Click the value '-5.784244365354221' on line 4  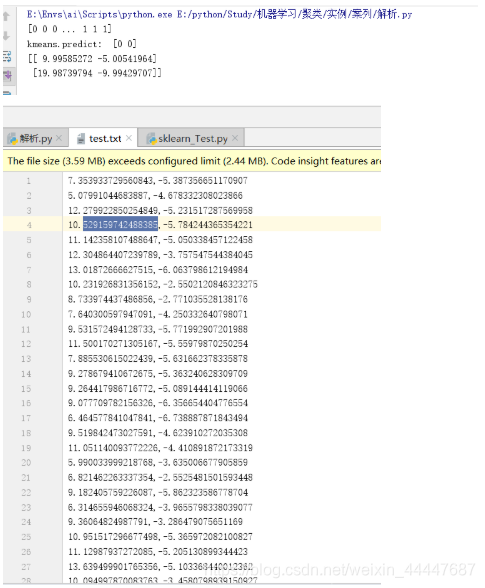pos(208,225)
